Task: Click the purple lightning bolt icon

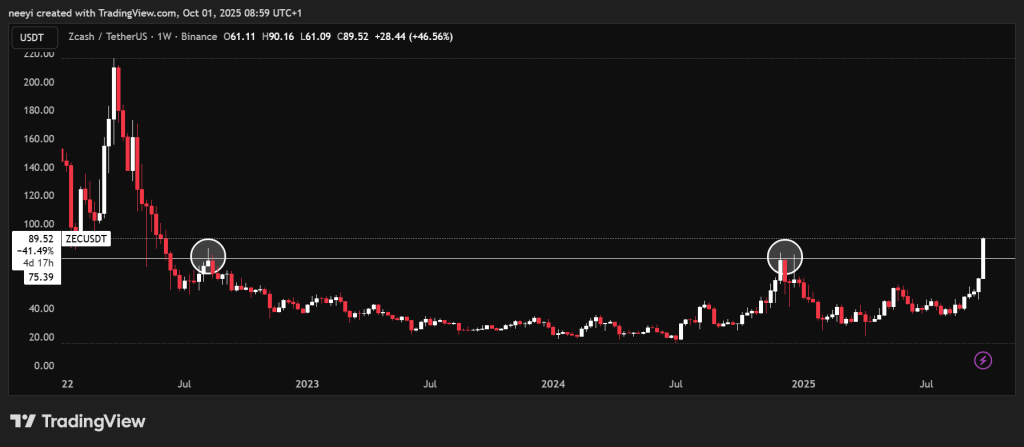Action: [982, 360]
